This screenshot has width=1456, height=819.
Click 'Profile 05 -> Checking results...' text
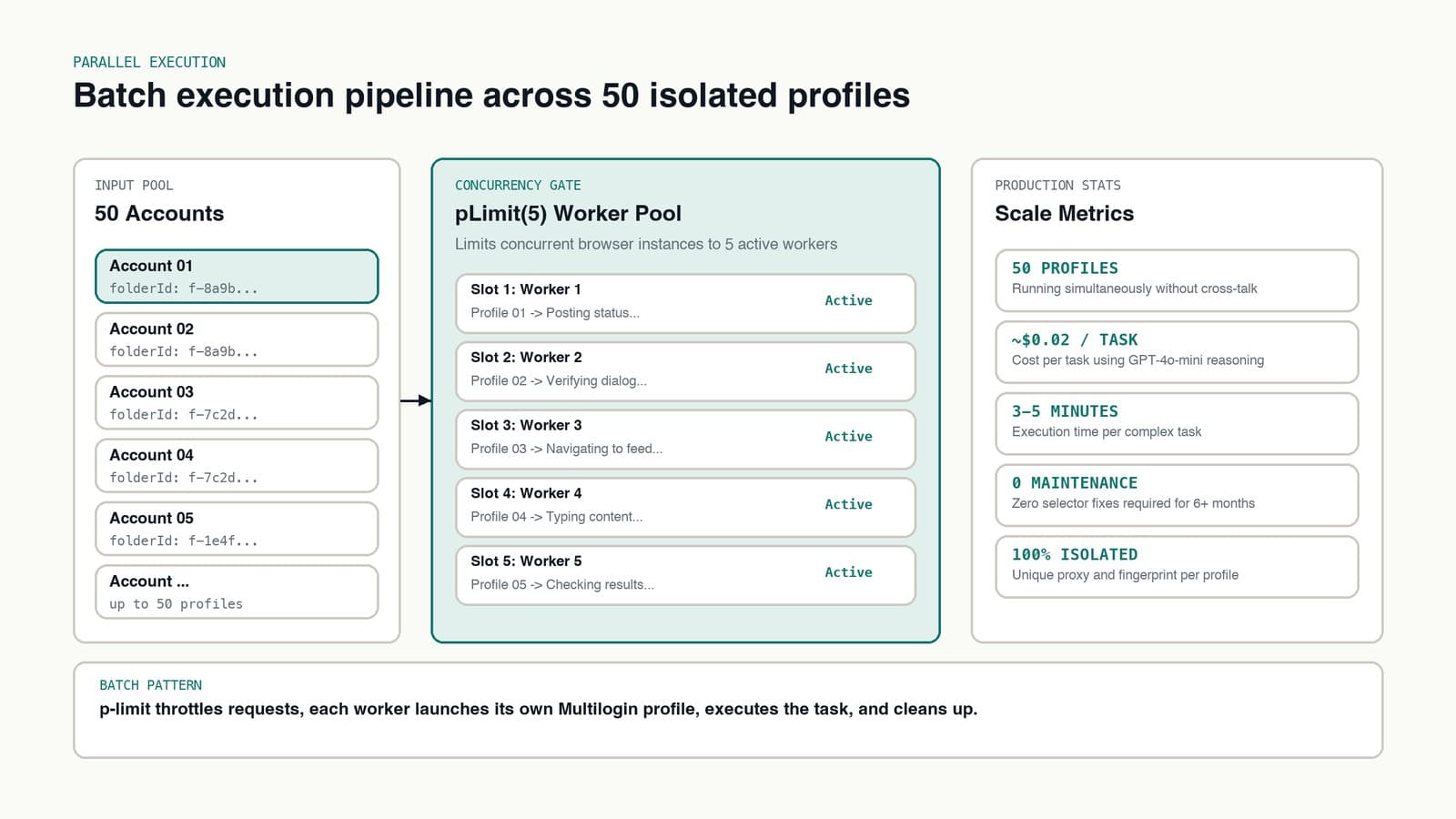click(562, 585)
